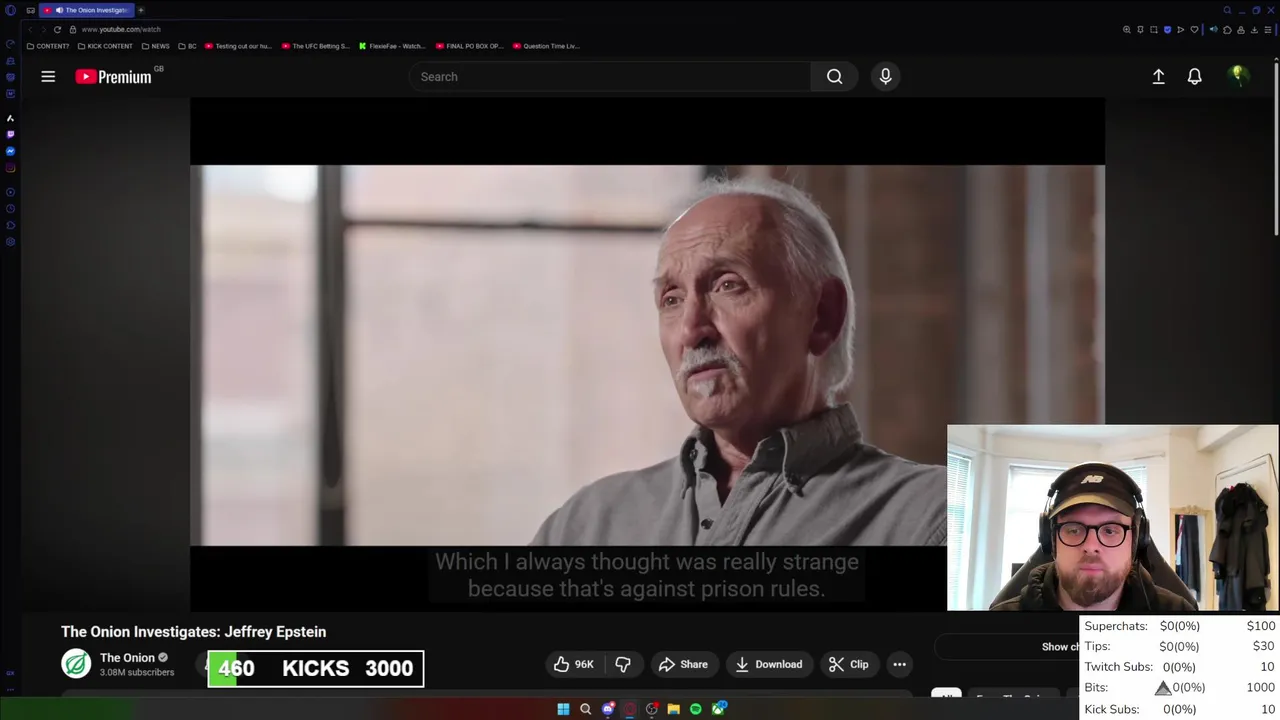
Task: Click the youtube.com/watch address bar
Action: [x=120, y=29]
